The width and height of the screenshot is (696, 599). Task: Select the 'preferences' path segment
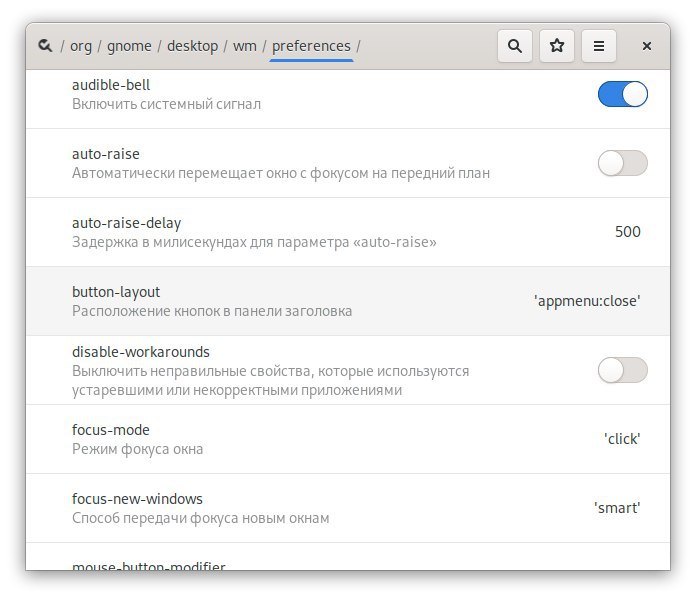311,46
